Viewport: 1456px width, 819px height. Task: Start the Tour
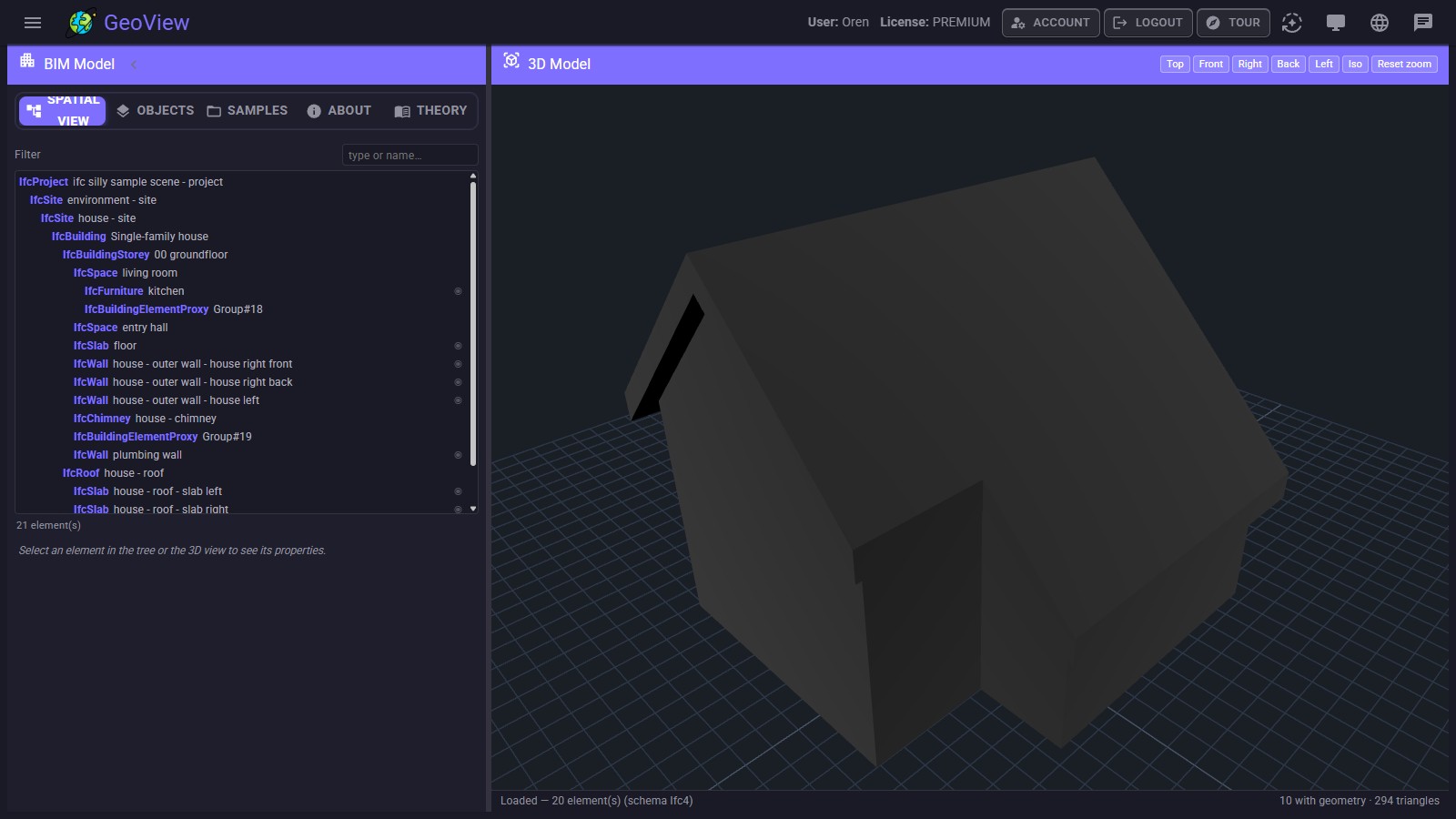[x=1233, y=23]
